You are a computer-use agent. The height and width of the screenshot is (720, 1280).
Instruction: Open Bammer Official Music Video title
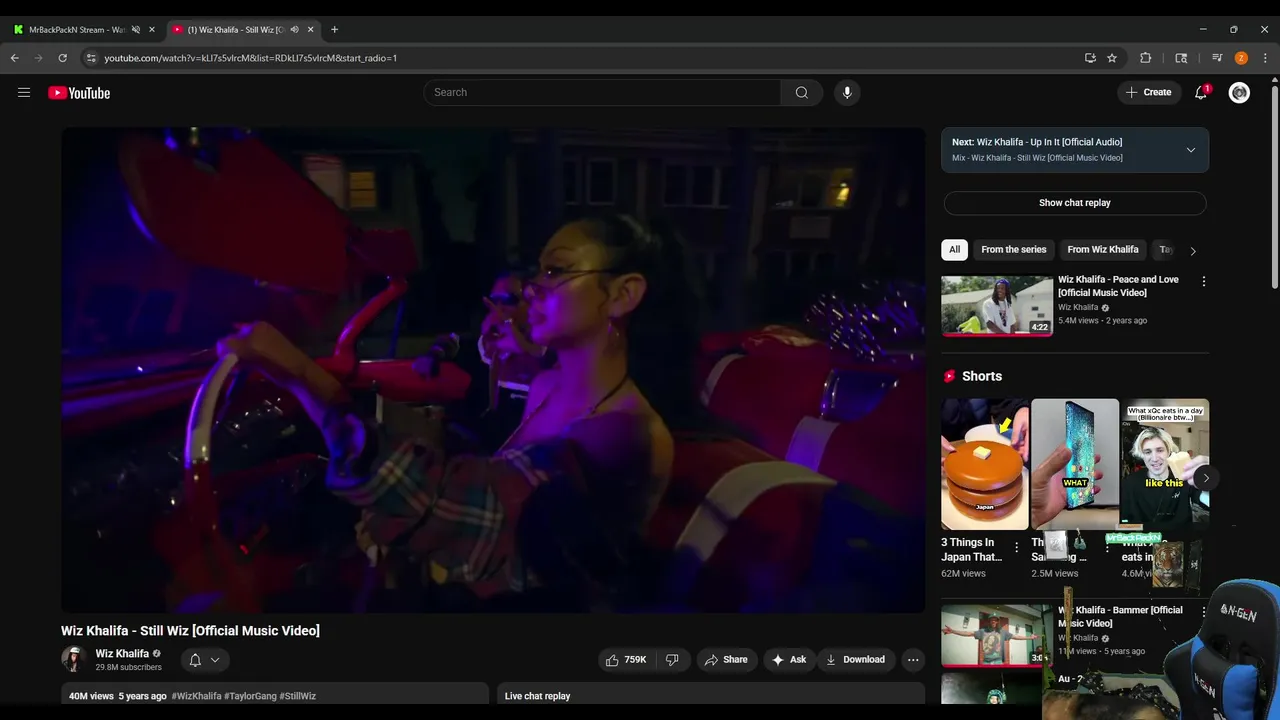1120,616
